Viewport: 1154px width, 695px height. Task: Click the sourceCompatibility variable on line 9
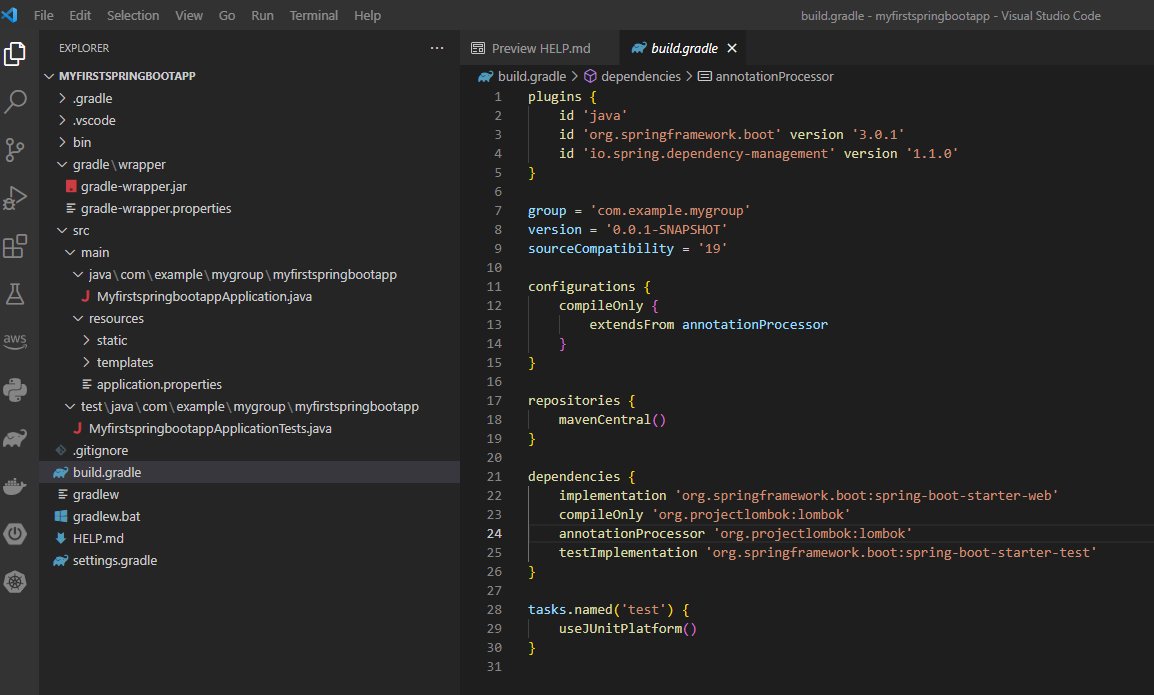tap(601, 248)
